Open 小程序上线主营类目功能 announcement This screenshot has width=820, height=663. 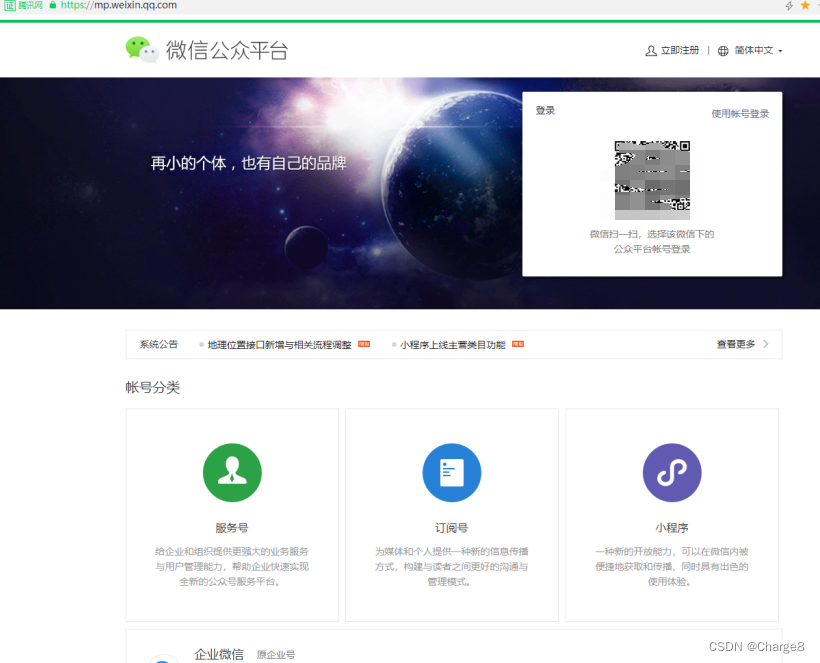452,345
